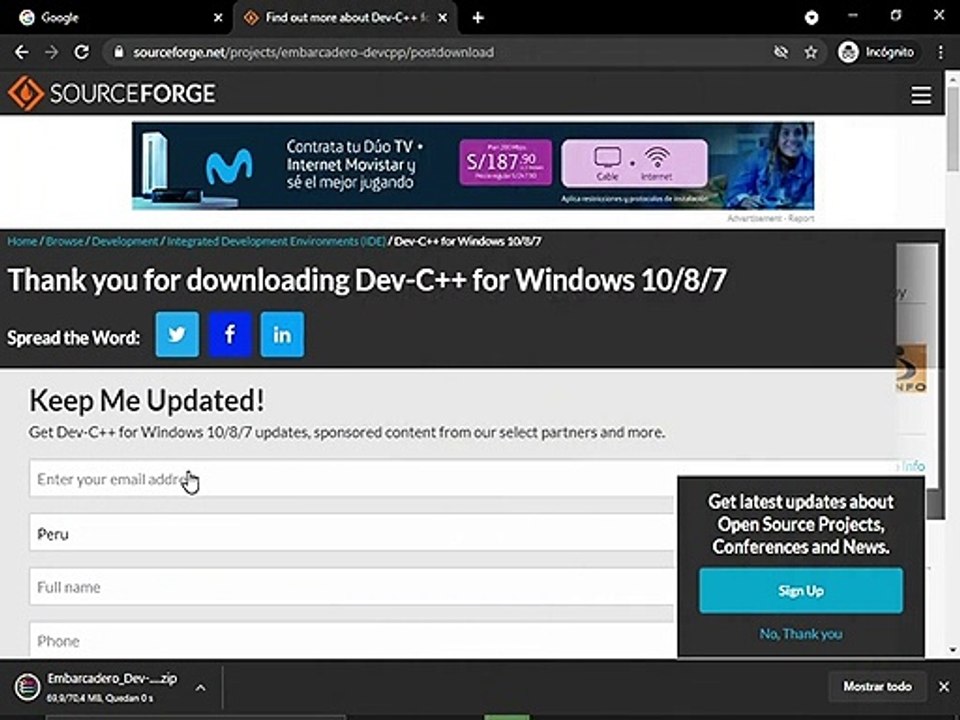Open the Browse breadcrumb link
This screenshot has width=960, height=720.
pyautogui.click(x=64, y=241)
